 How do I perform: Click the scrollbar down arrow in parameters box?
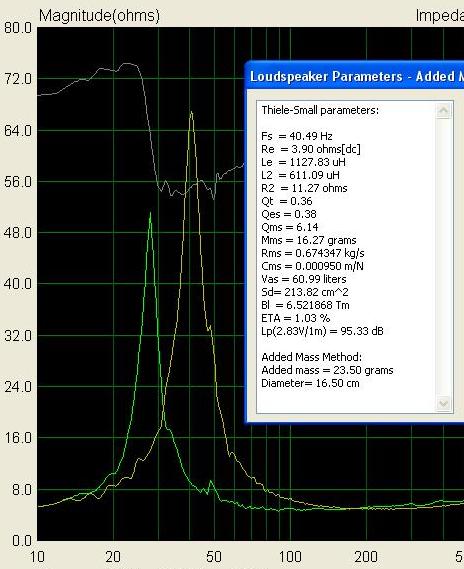(x=443, y=403)
